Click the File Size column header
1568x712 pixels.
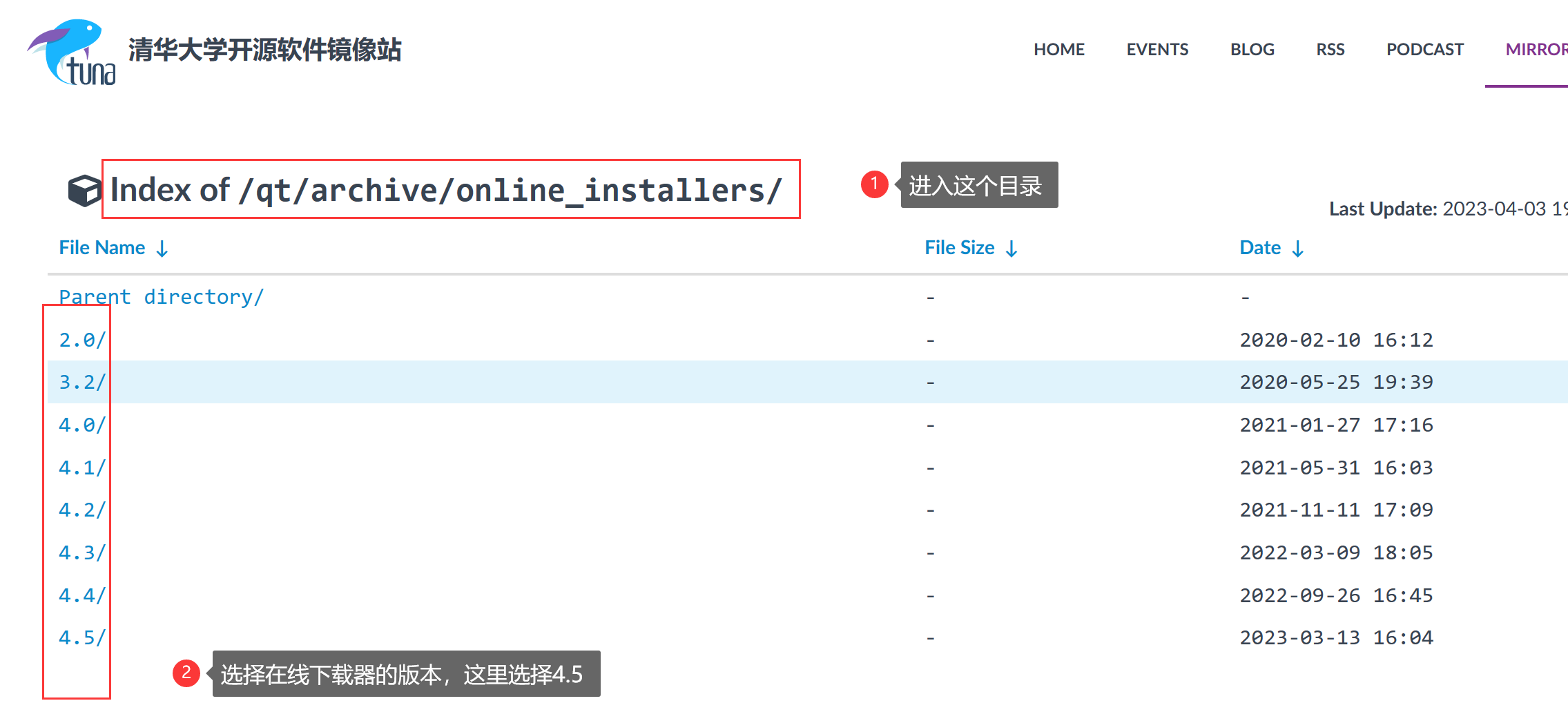tap(960, 248)
